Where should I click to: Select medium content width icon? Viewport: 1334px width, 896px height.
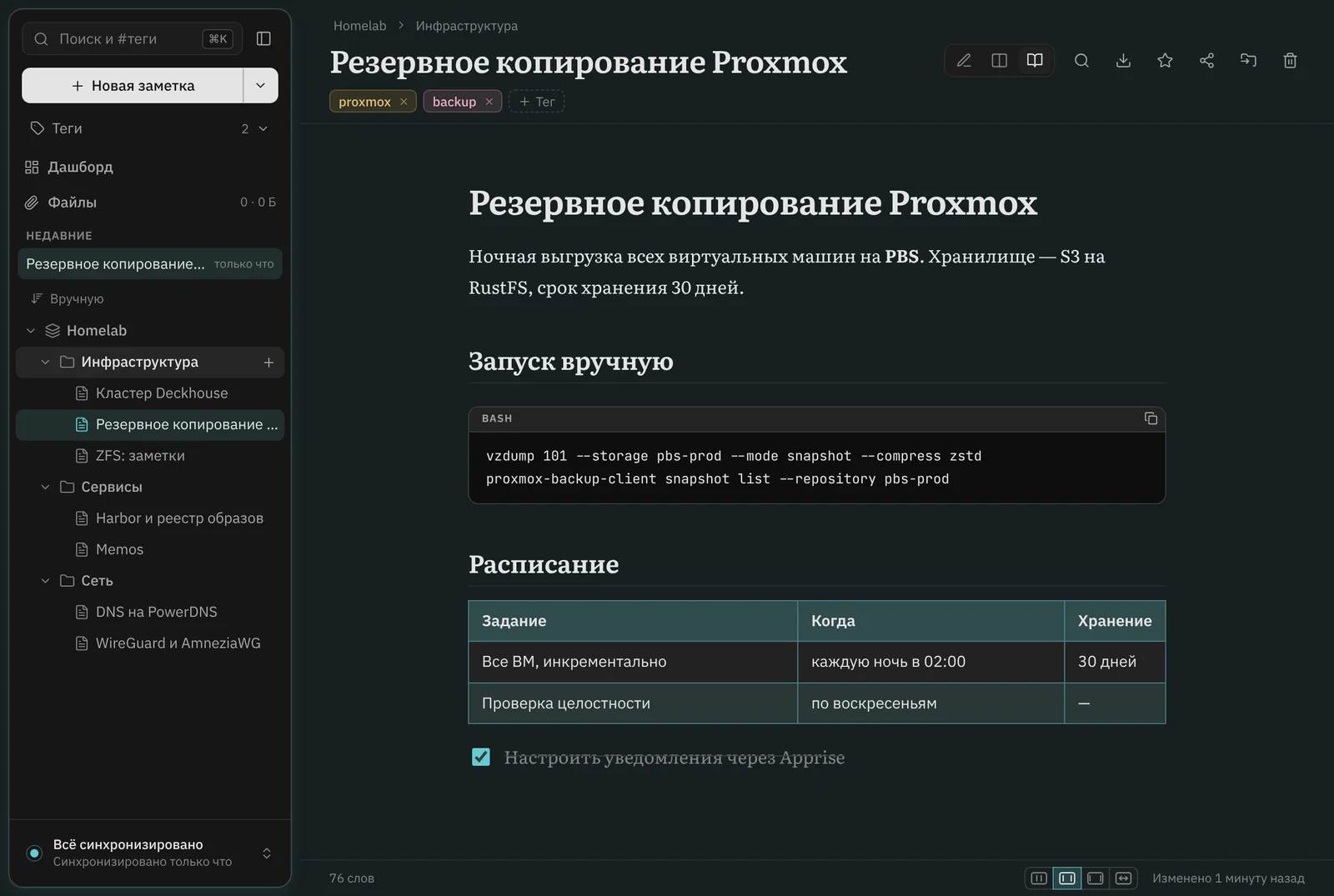coord(1067,878)
